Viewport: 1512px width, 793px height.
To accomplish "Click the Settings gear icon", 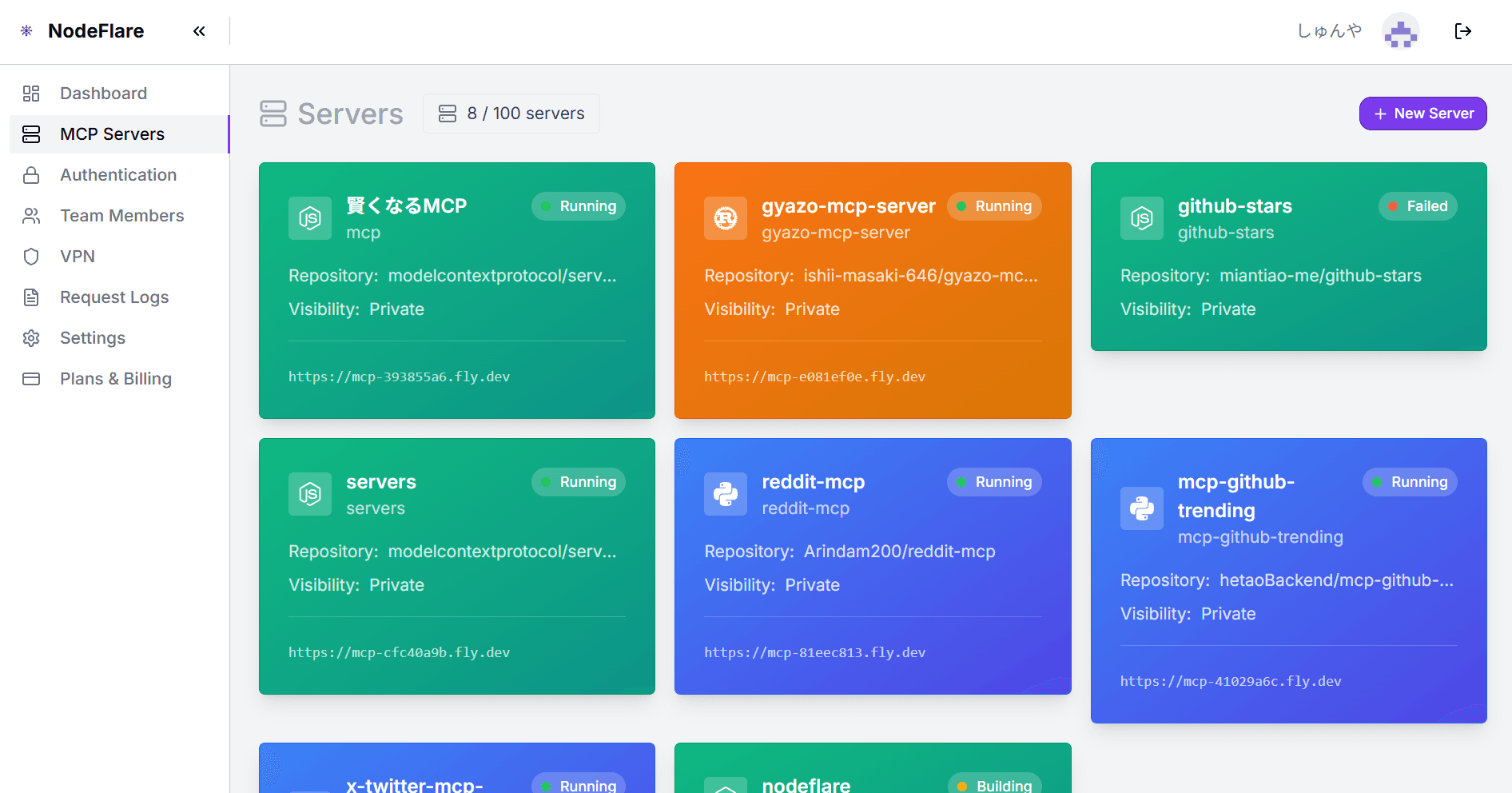I will 31,338.
